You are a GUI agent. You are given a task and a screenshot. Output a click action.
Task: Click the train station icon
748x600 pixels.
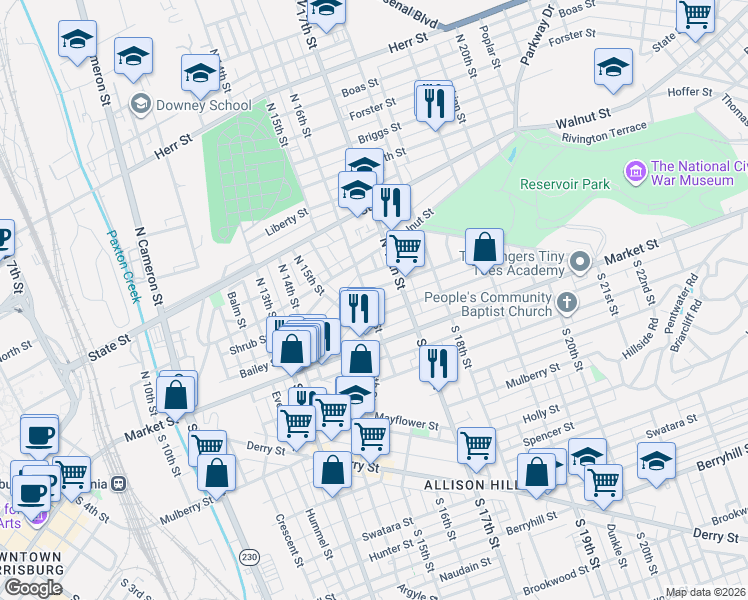pyautogui.click(x=118, y=484)
